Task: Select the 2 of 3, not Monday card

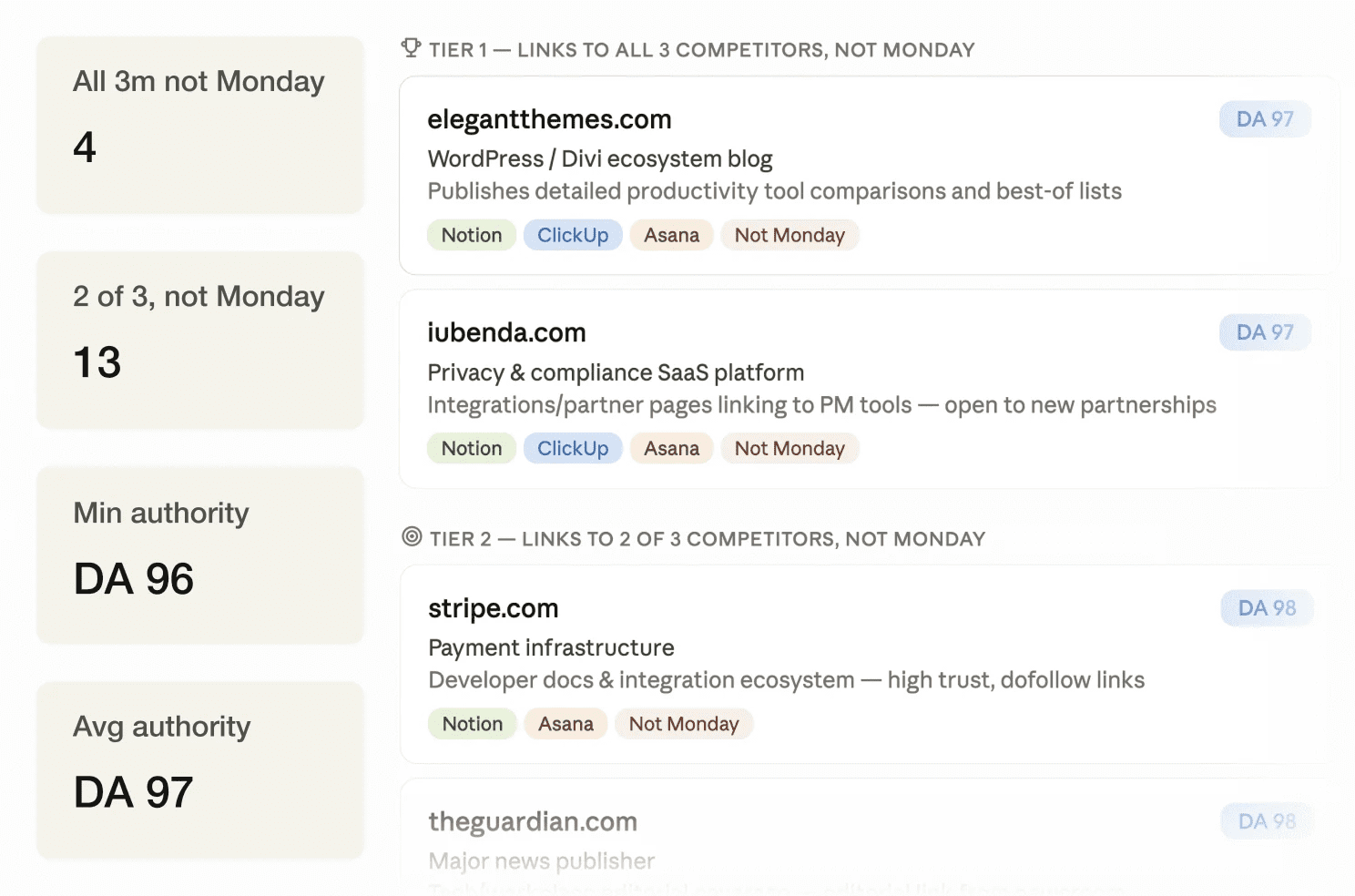Action: [200, 340]
